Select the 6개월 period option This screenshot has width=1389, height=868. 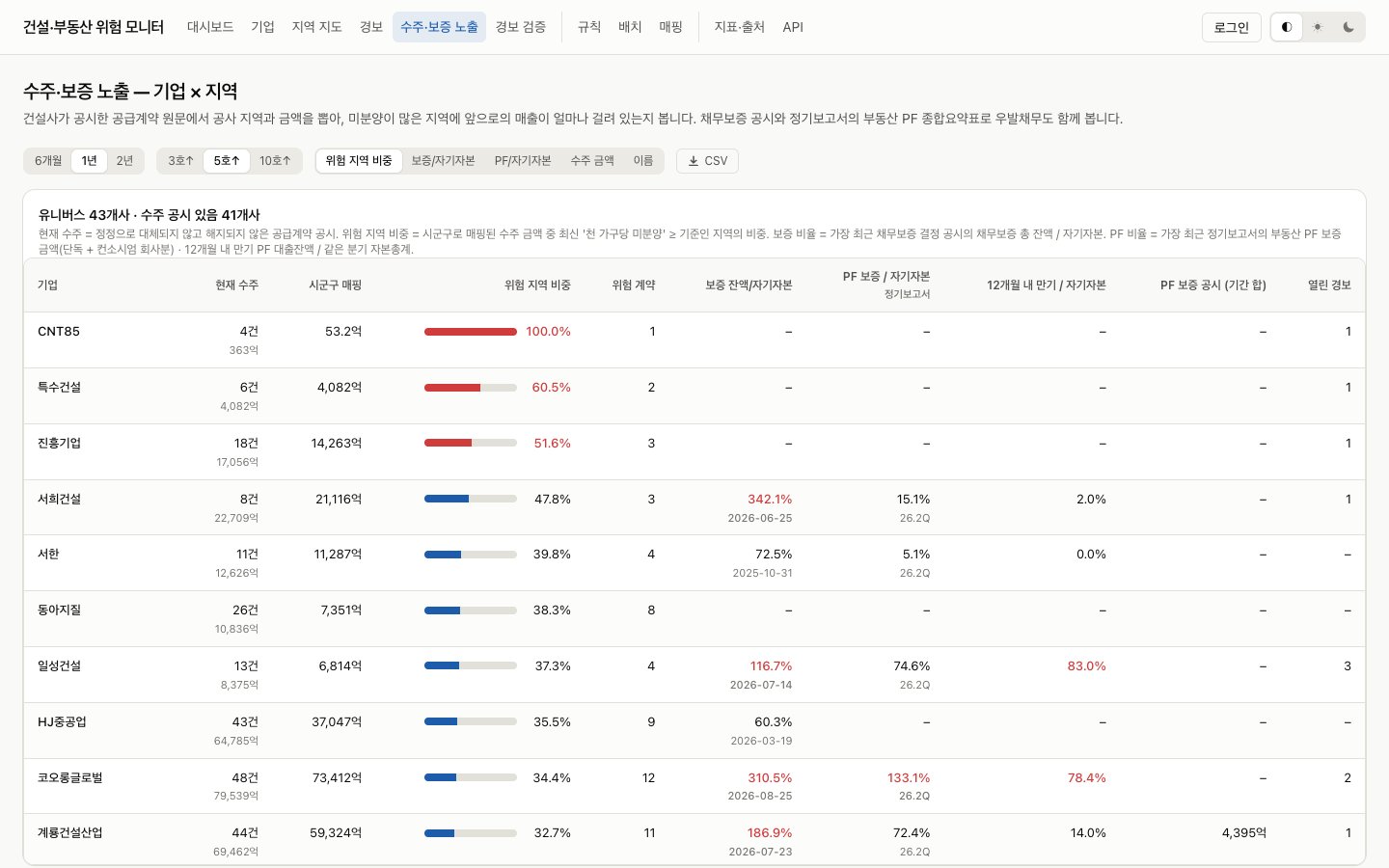pos(48,161)
